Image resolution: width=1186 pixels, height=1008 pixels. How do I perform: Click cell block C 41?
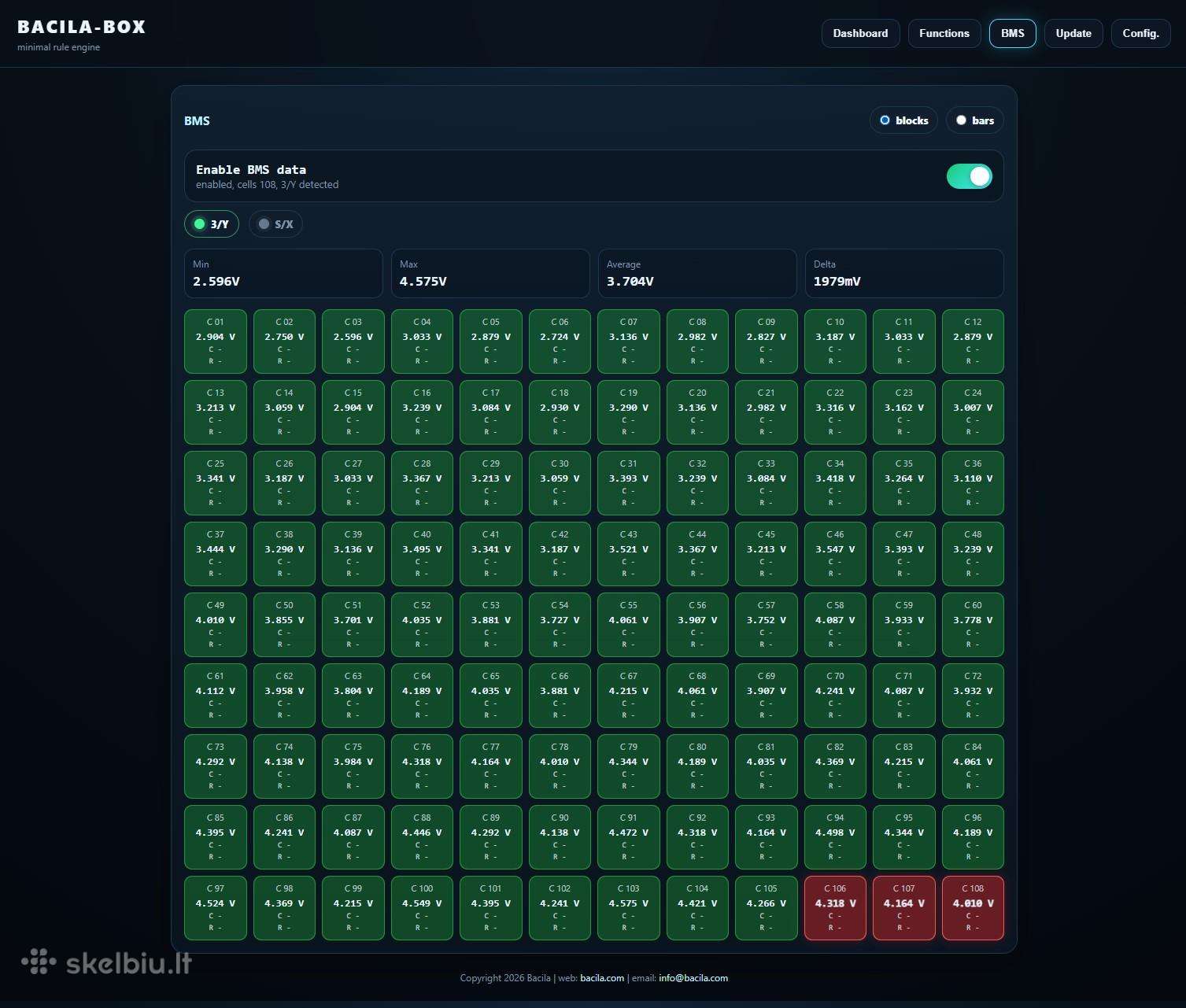(491, 554)
